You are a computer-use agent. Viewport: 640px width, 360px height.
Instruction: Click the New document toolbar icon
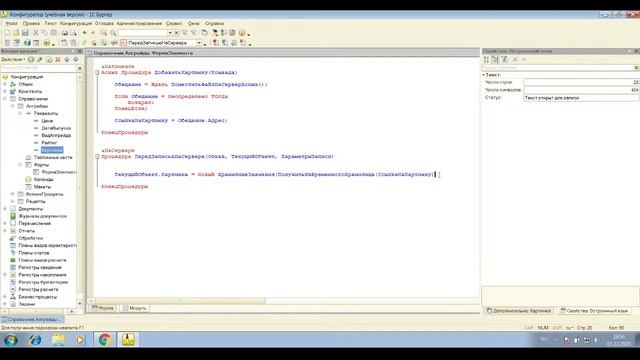point(7,33)
